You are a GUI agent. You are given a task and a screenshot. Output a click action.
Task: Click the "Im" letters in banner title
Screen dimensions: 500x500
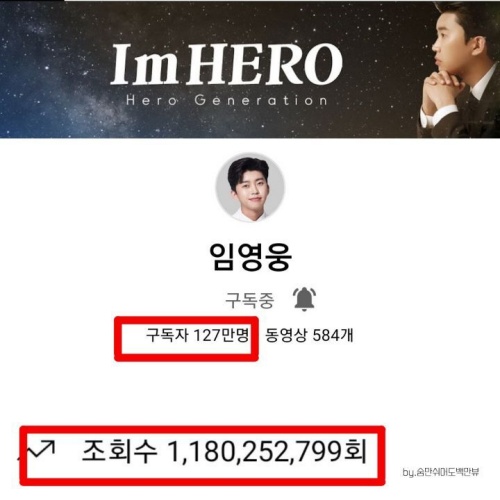click(146, 65)
